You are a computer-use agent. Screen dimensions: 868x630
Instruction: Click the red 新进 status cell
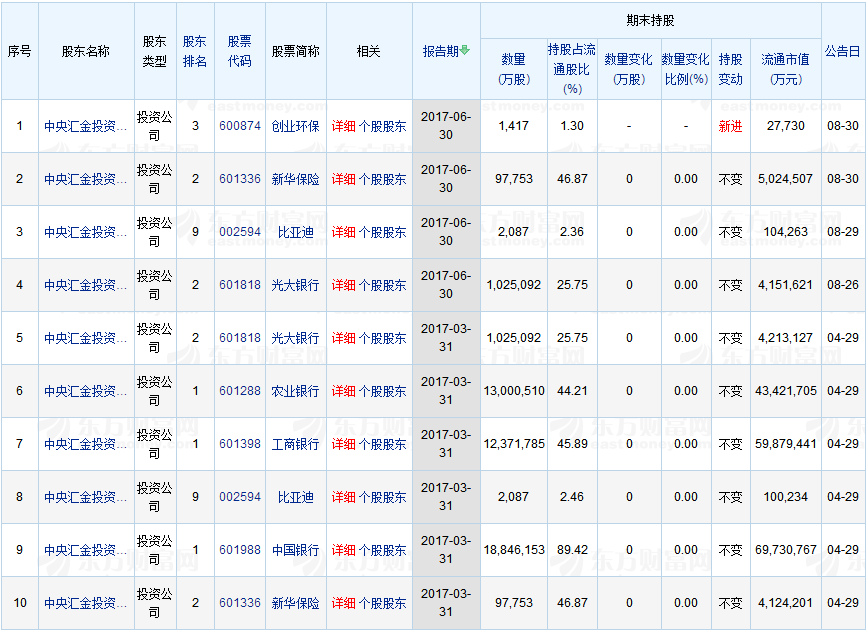tap(730, 126)
